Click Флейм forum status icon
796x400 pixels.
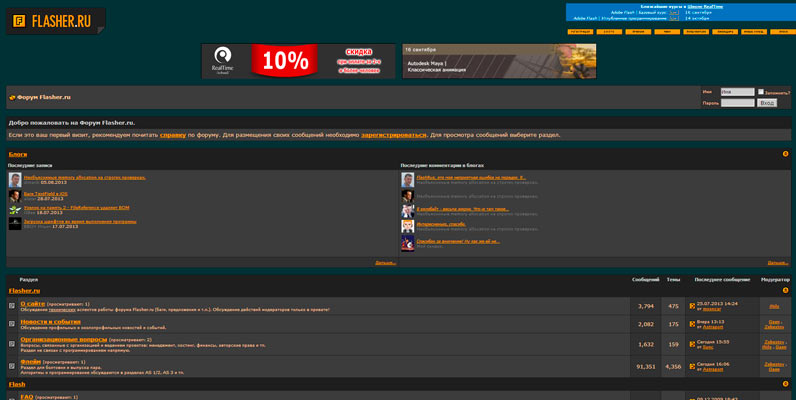coord(12,365)
